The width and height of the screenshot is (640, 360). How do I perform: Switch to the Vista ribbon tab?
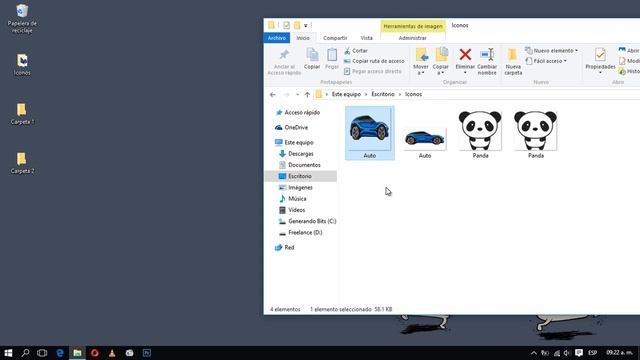[x=367, y=38]
